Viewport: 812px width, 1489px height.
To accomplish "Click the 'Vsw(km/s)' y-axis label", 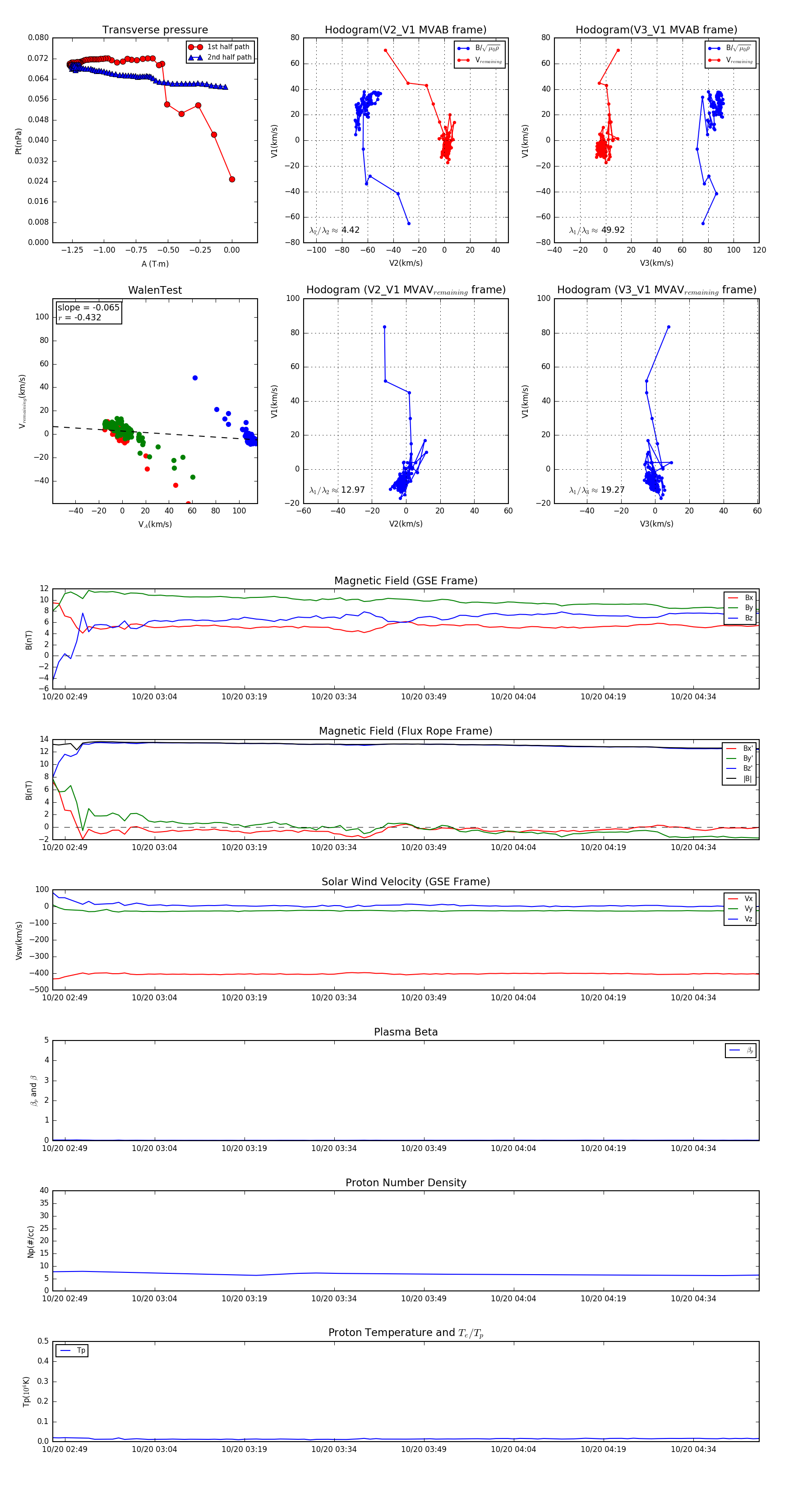I will tap(18, 940).
